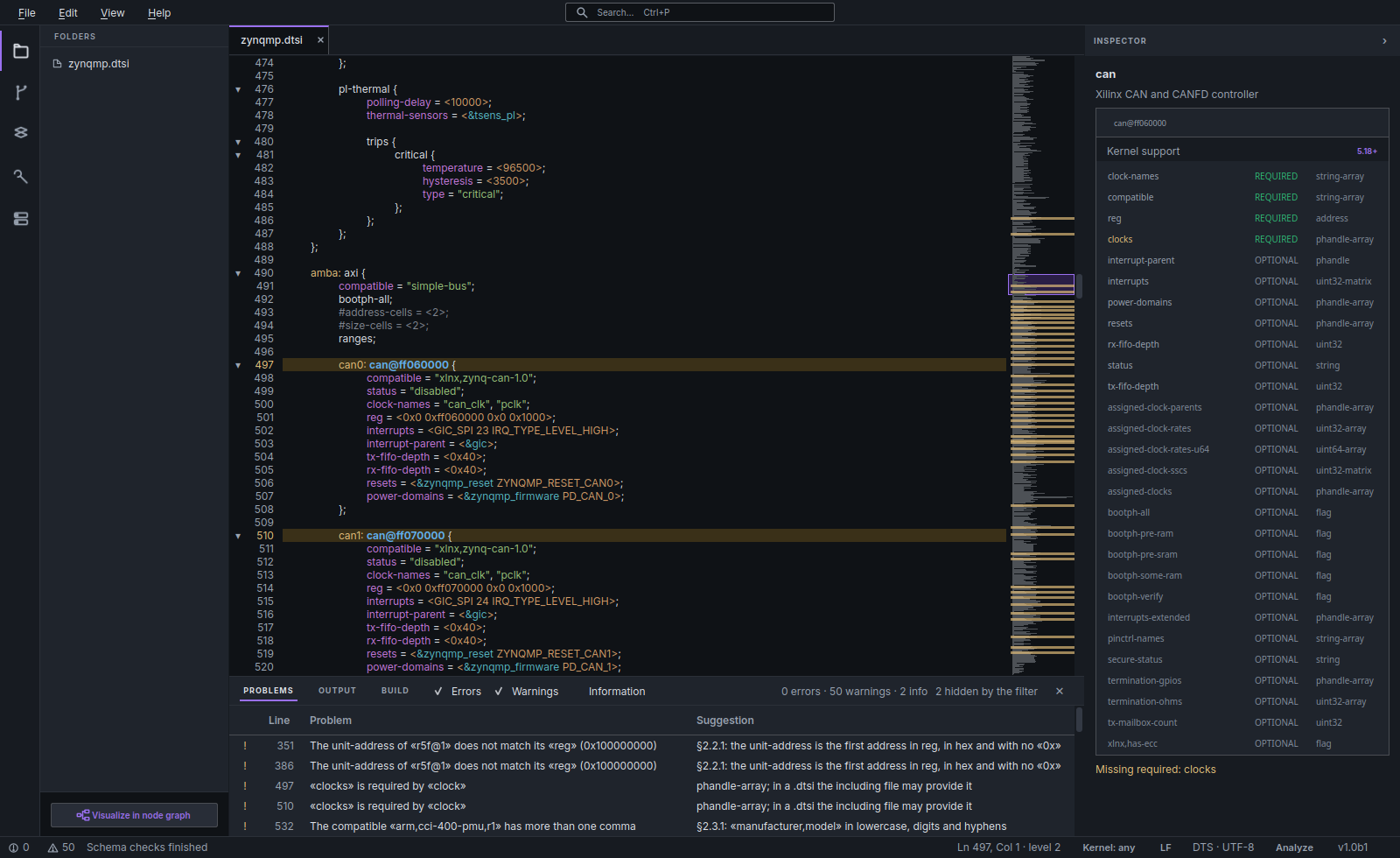This screenshot has height=858, width=1400.
Task: Select the clocks property row in Inspector
Action: pos(1242,239)
